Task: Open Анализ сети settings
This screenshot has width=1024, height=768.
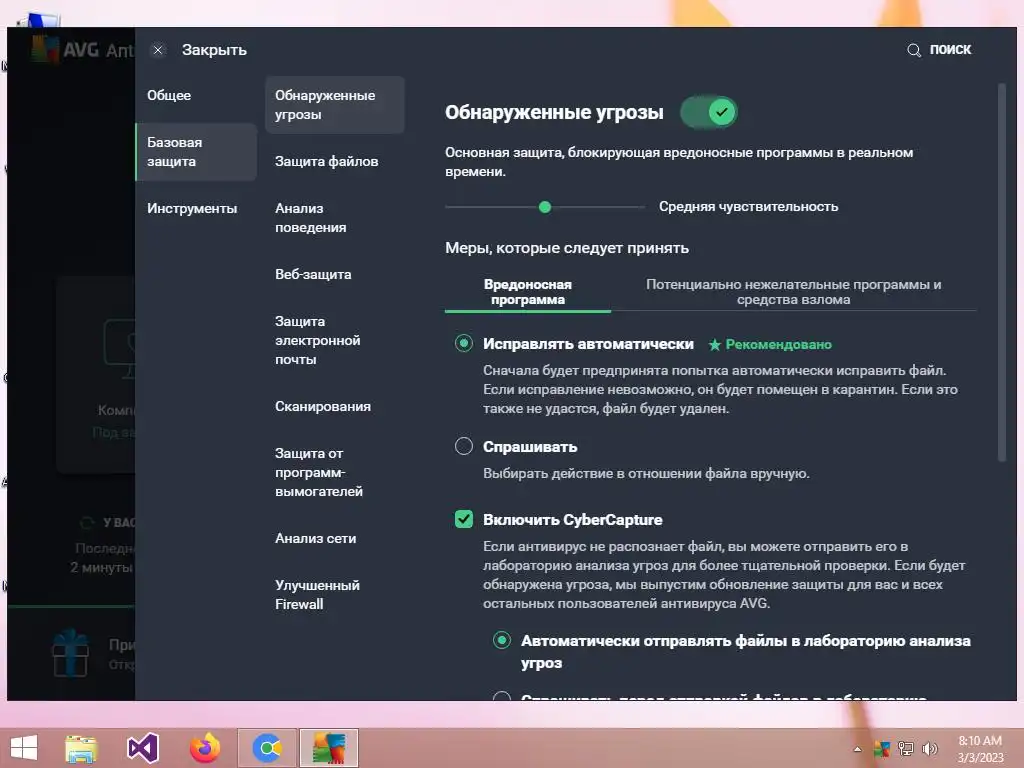Action: [x=315, y=538]
